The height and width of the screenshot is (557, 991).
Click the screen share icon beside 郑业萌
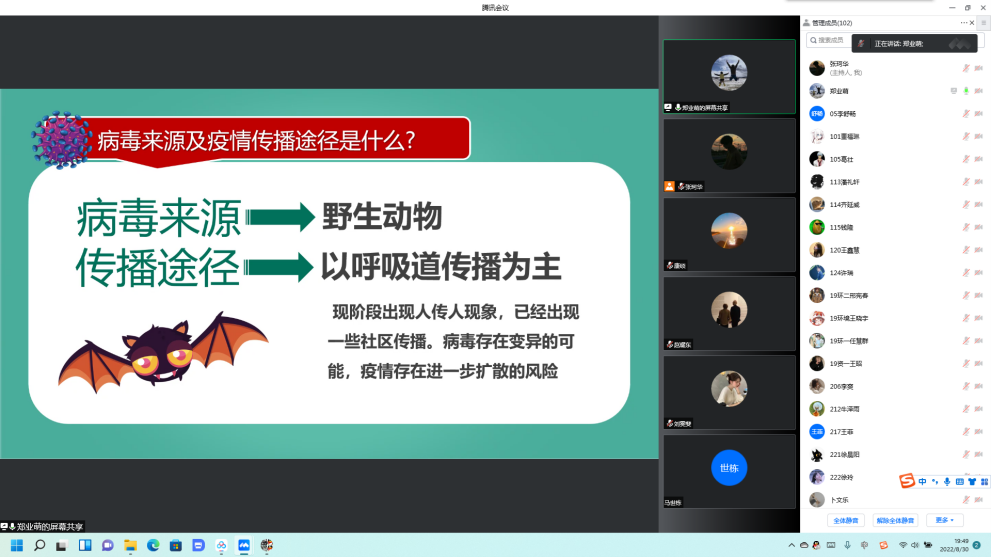[954, 91]
